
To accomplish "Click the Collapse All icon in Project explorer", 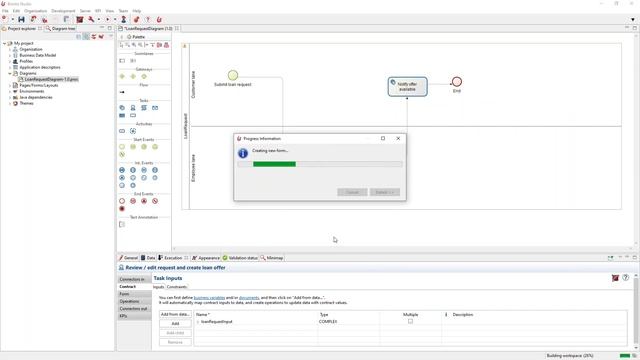I will pyautogui.click(x=79, y=37).
